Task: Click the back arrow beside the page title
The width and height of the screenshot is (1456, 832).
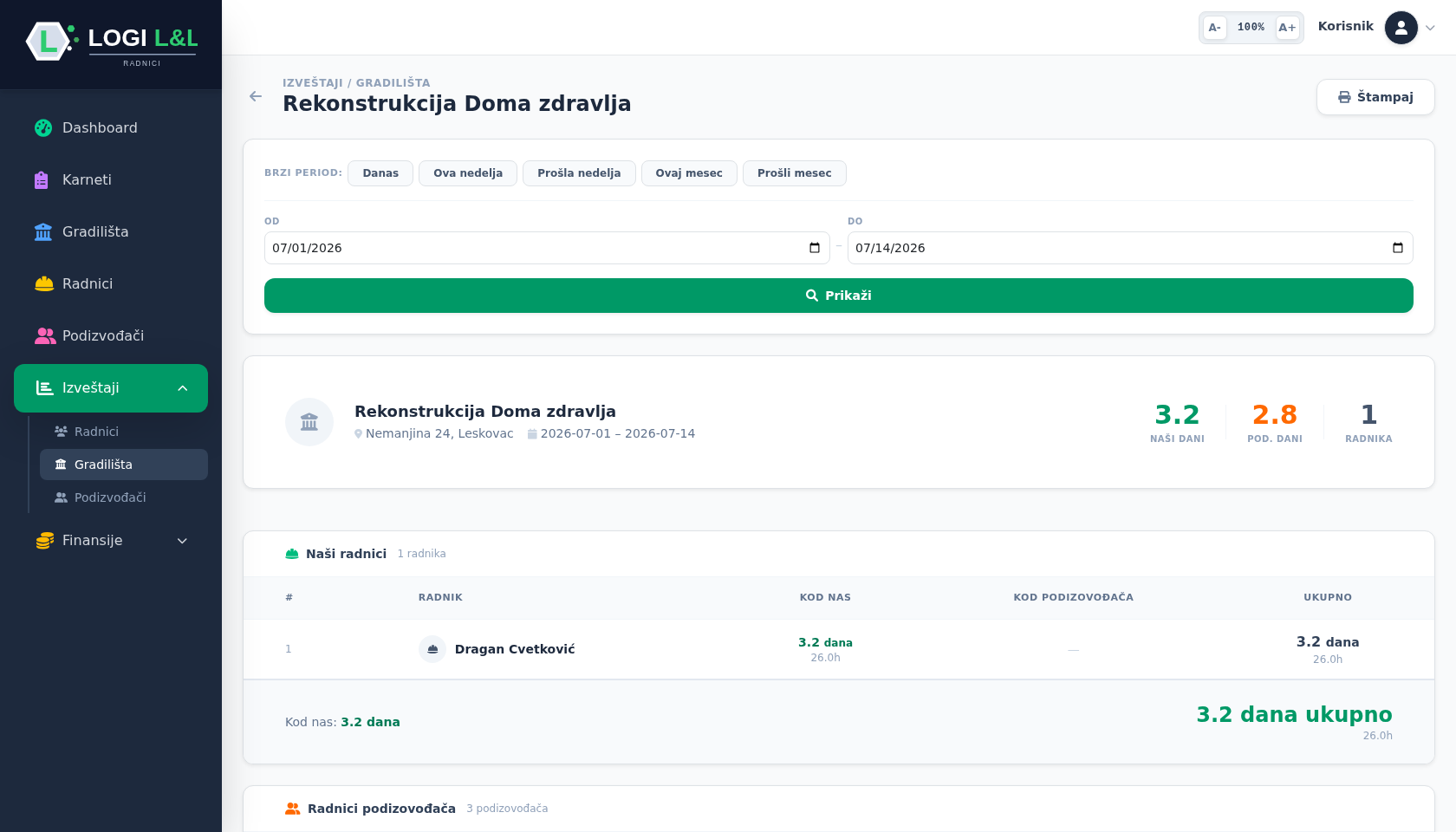Action: 256,96
